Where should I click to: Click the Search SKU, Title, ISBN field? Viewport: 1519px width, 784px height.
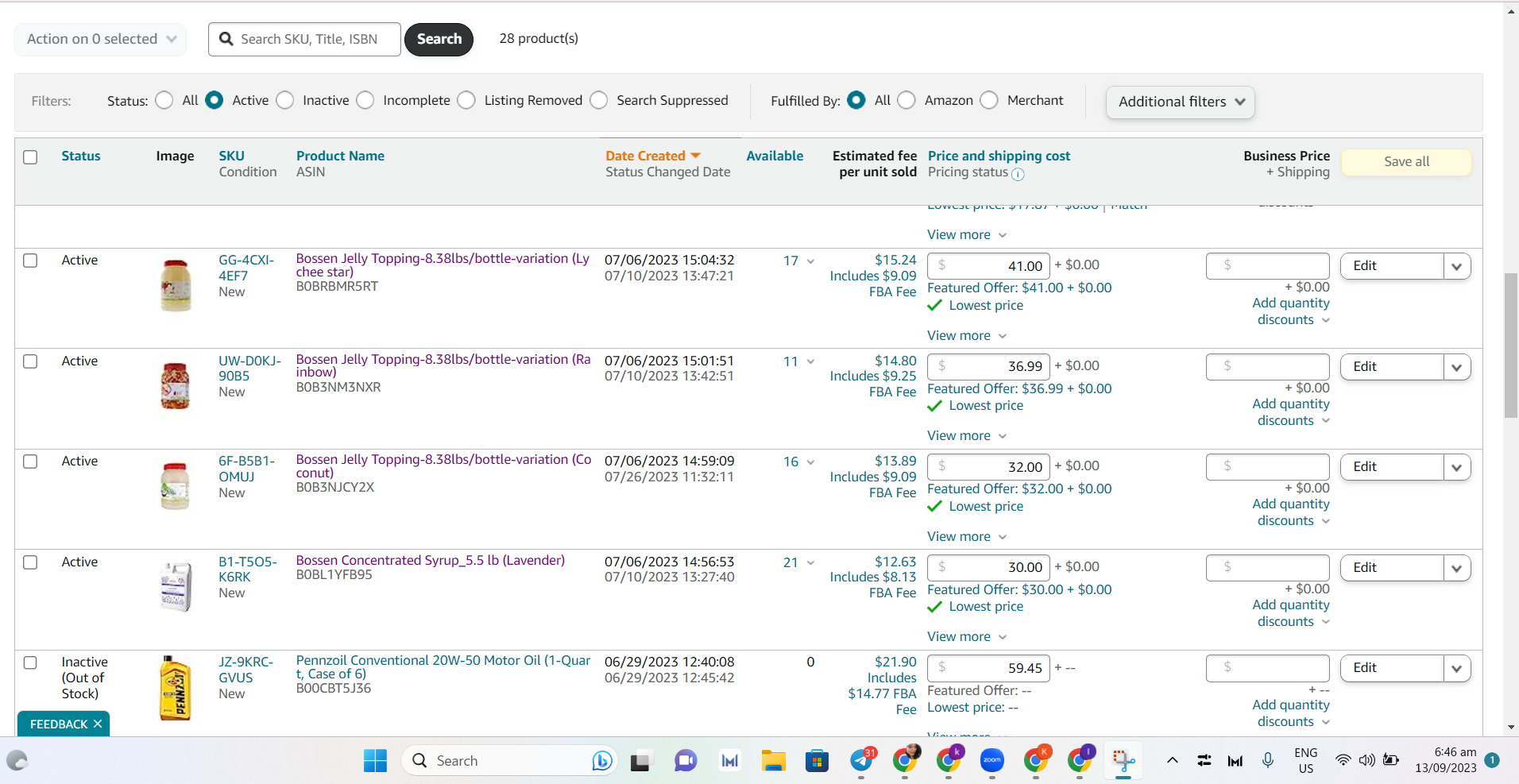click(x=304, y=39)
